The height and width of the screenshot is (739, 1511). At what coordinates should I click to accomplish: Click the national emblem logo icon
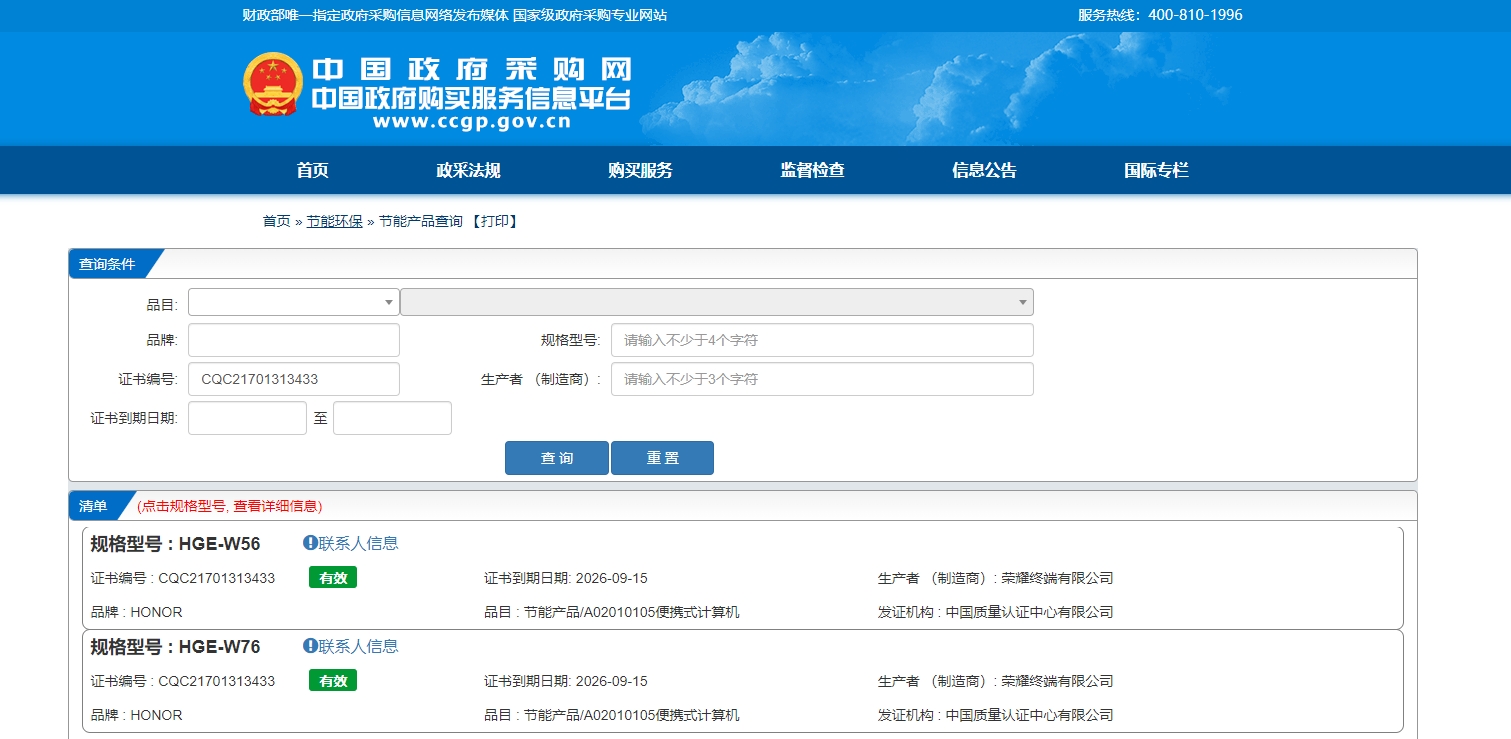click(272, 84)
